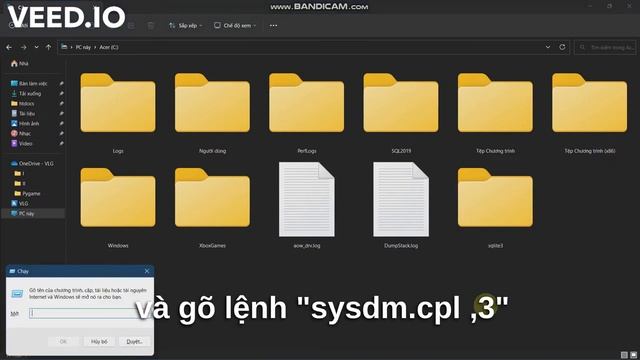Open the Sắp xếp sort menu
This screenshot has height=360, width=640.
(x=186, y=25)
